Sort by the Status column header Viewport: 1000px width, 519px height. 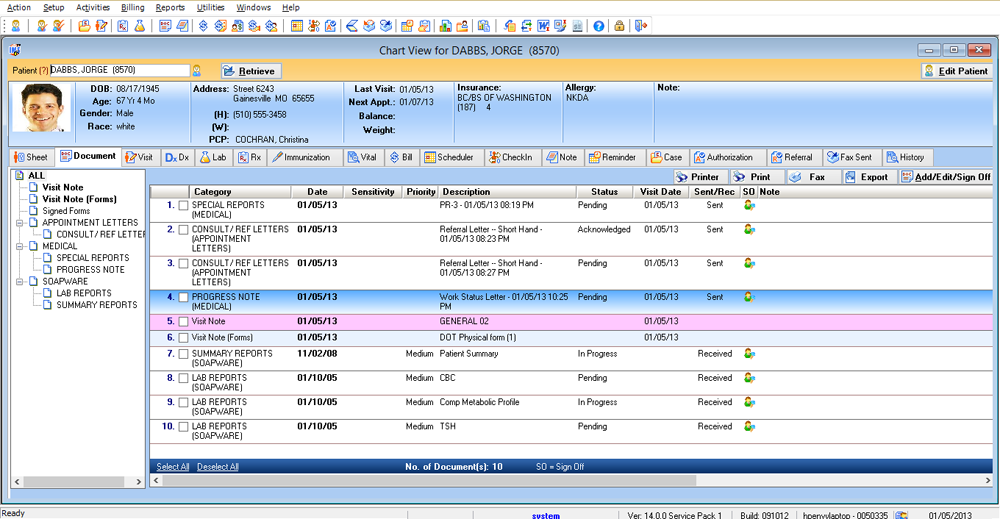(604, 192)
